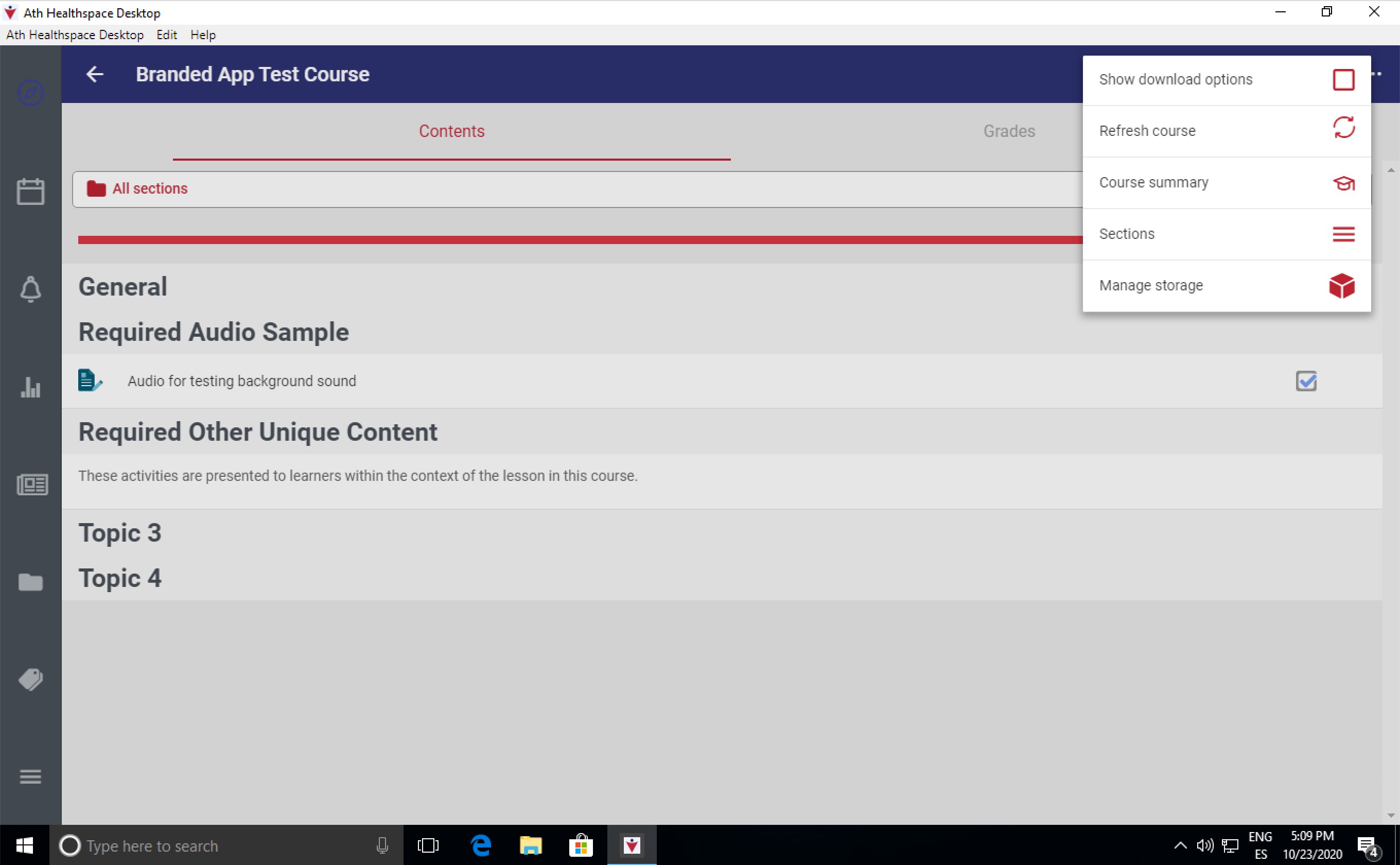The width and height of the screenshot is (1400, 865).
Task: Open the Edit menu in menu bar
Action: (166, 35)
